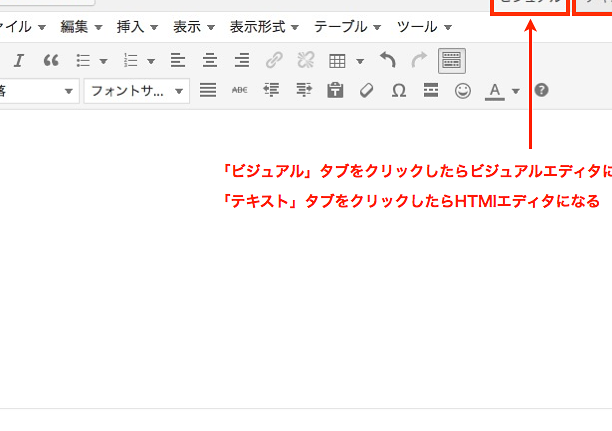Toggle strikethrough formatting
This screenshot has height=431, width=612.
239,91
